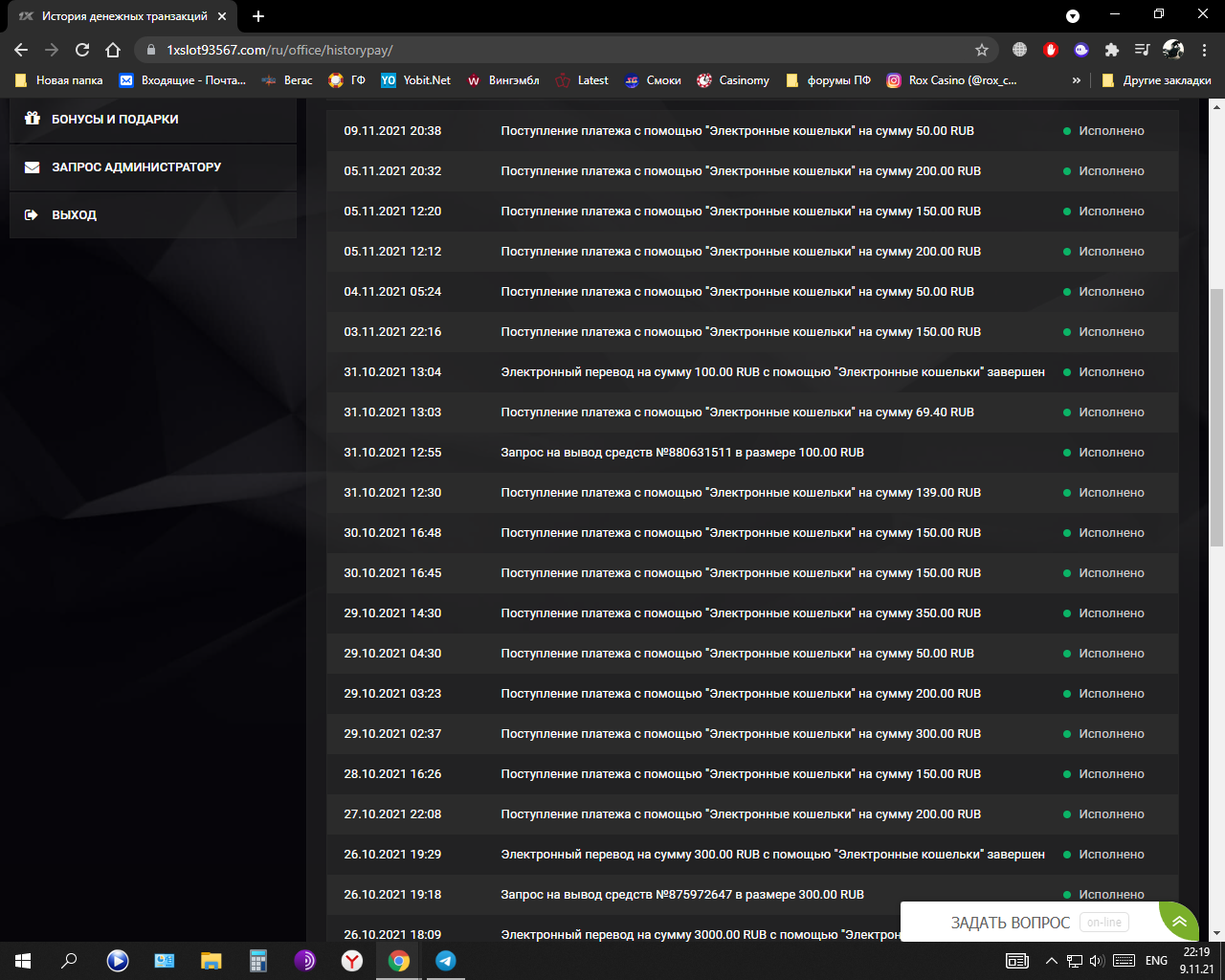Open the purple extension icon in toolbar

1080,50
